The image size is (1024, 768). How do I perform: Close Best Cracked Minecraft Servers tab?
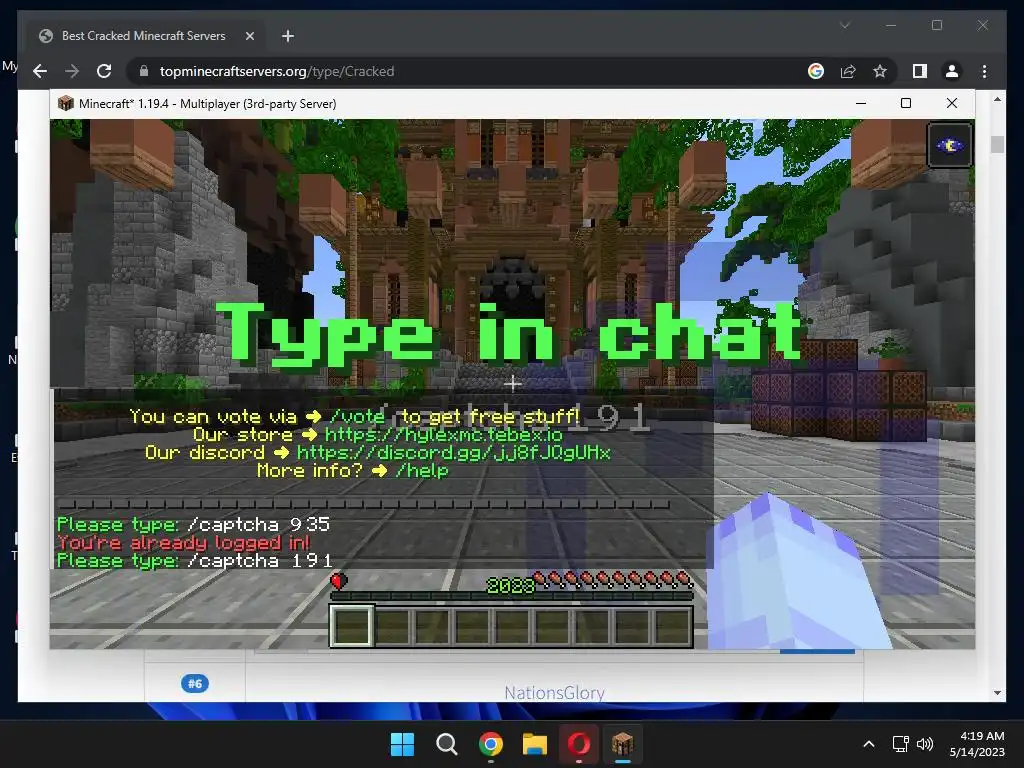tap(249, 36)
